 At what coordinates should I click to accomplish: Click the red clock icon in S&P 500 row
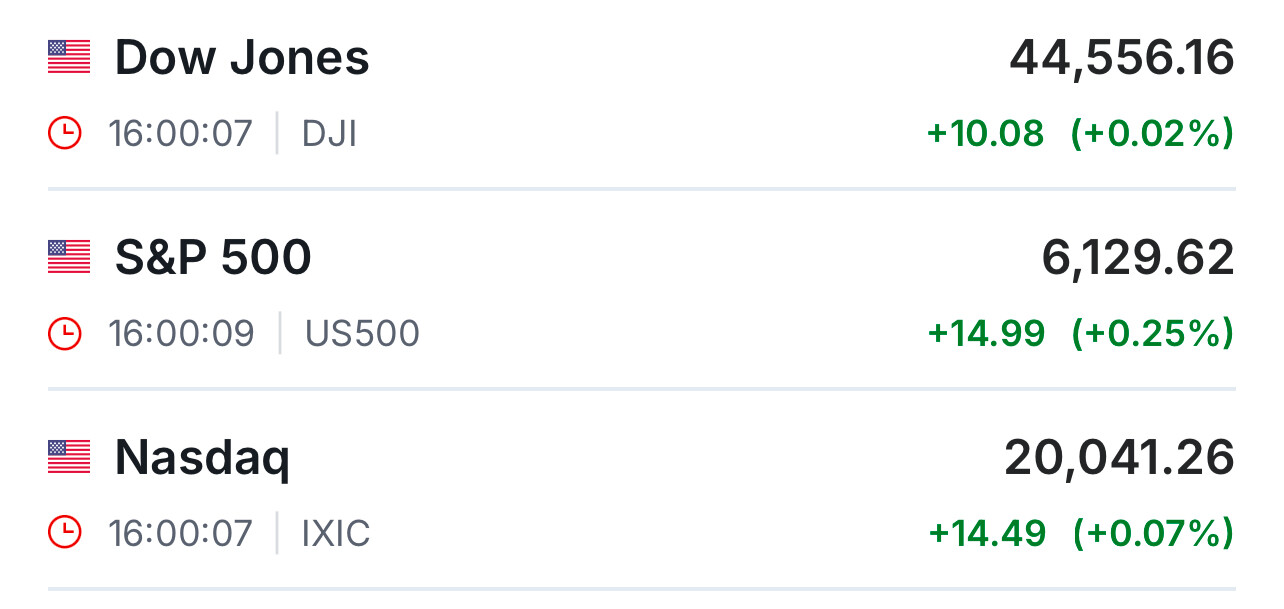[x=65, y=333]
